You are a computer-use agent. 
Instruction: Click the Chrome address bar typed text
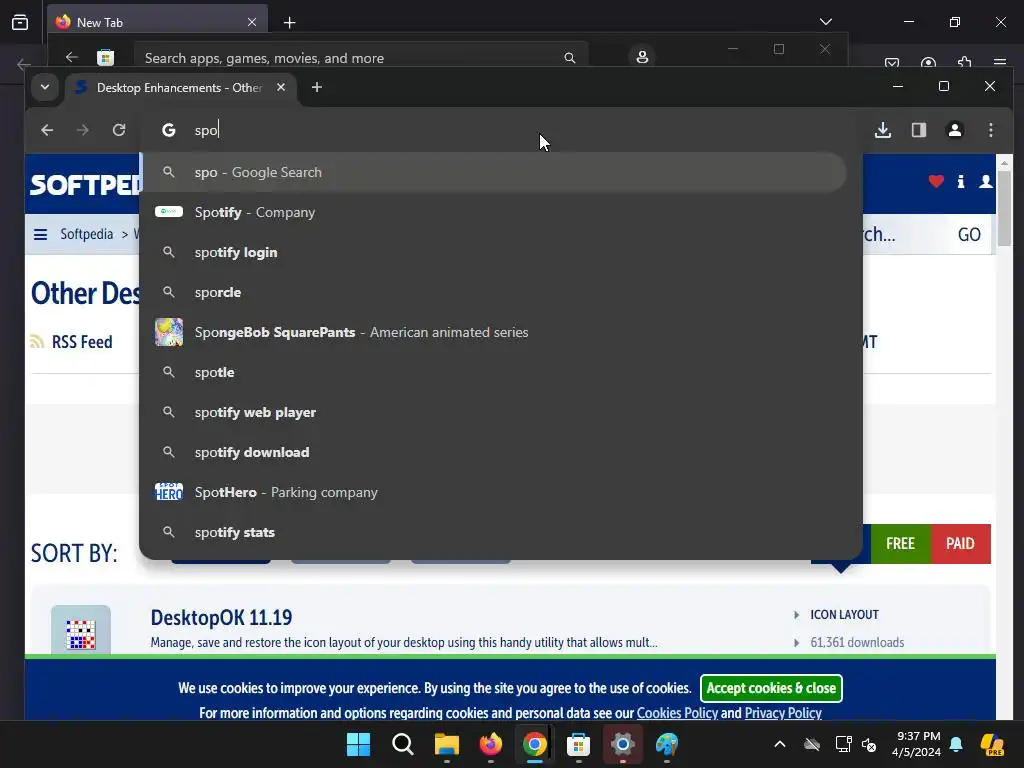pyautogui.click(x=206, y=130)
